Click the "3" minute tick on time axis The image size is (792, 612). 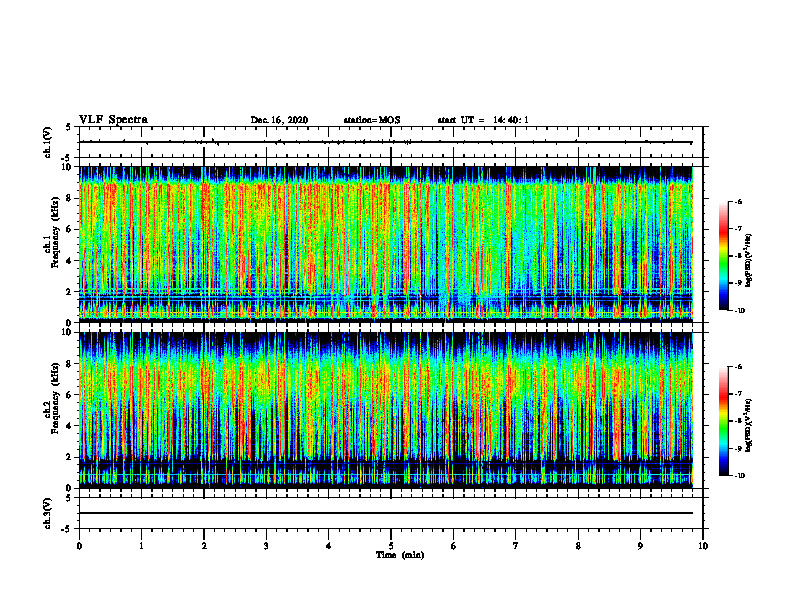pyautogui.click(x=266, y=546)
